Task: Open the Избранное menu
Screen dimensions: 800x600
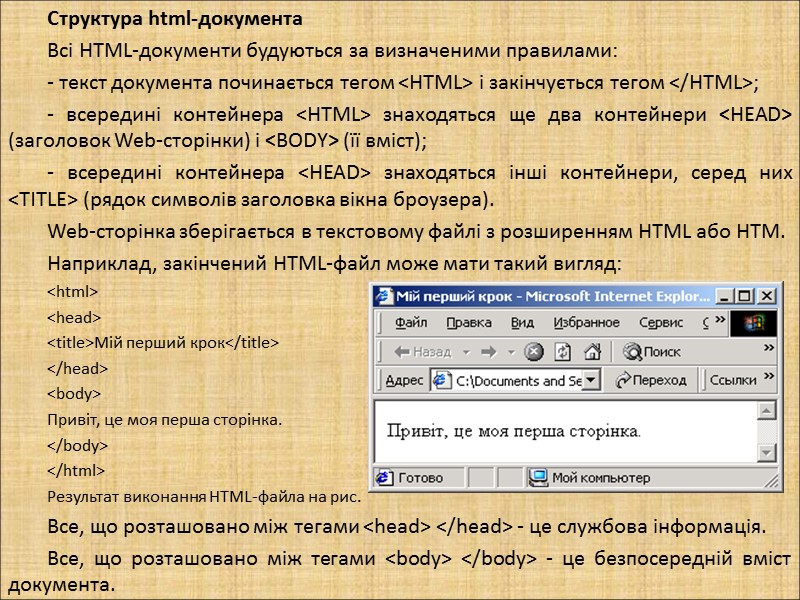Action: (x=585, y=322)
